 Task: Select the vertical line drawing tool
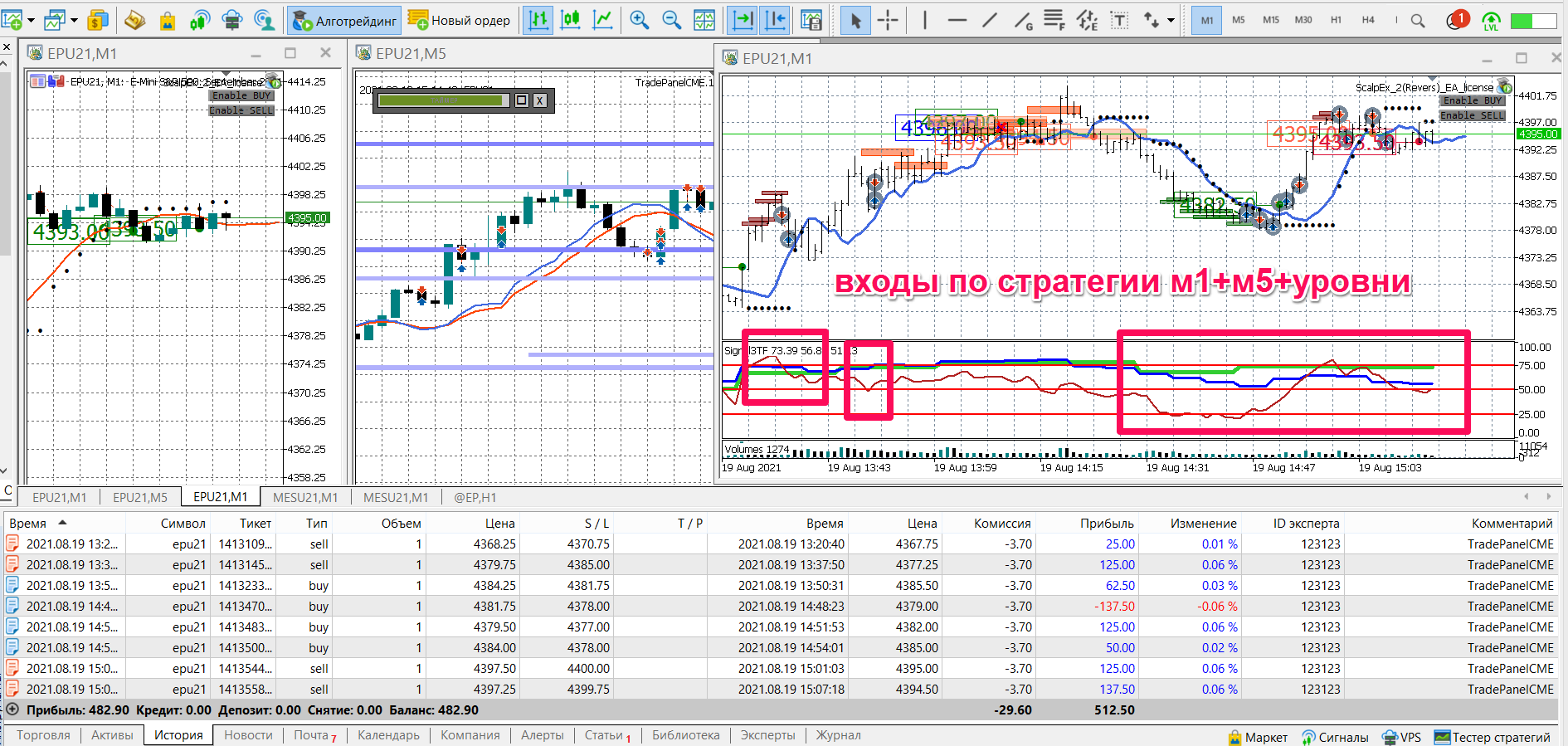tap(924, 20)
